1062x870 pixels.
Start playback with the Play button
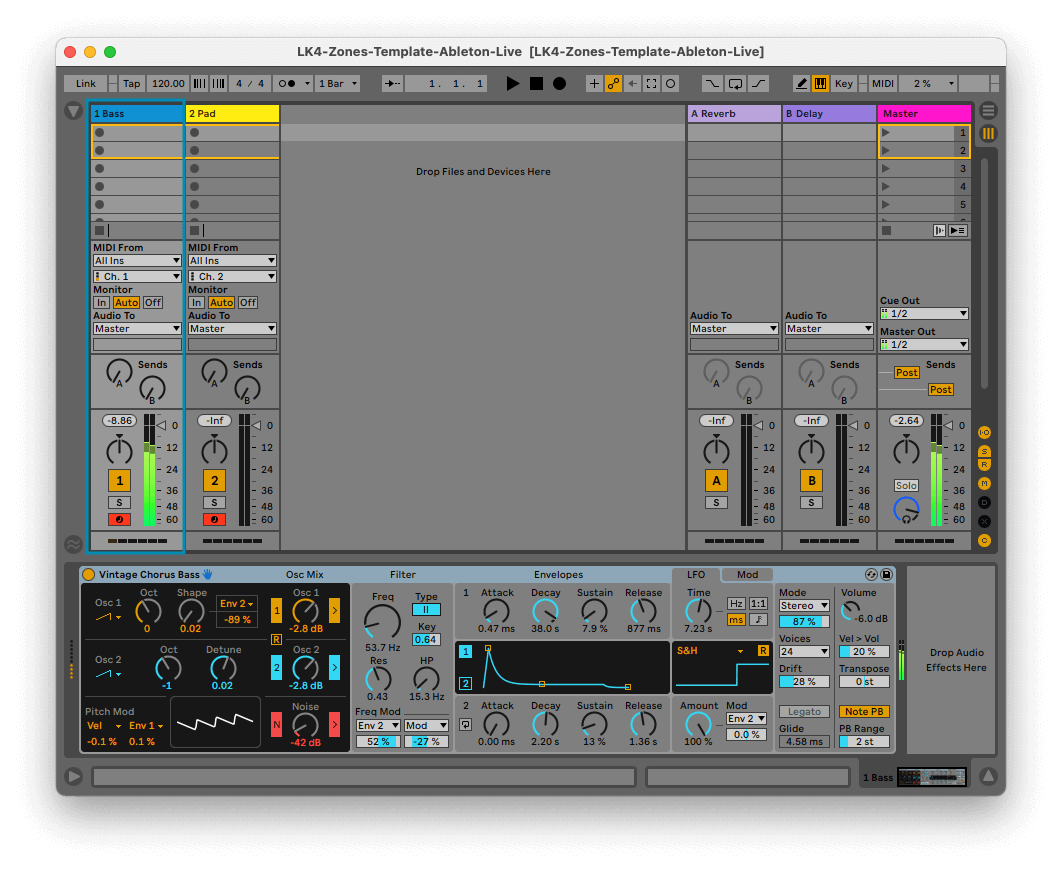click(x=513, y=83)
